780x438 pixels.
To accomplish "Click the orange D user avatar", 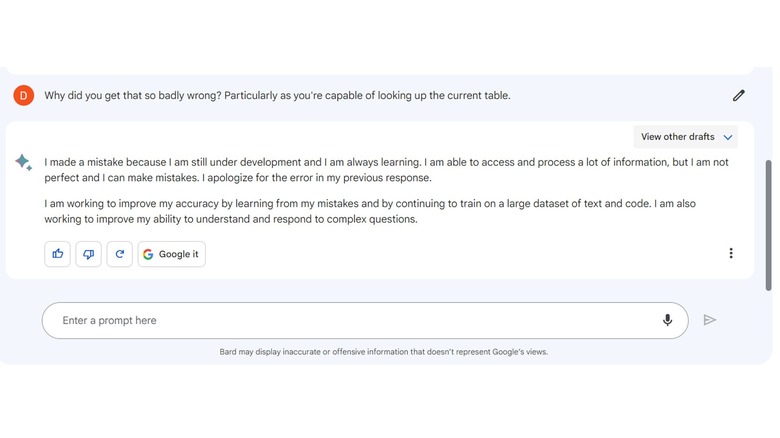I will click(x=23, y=96).
